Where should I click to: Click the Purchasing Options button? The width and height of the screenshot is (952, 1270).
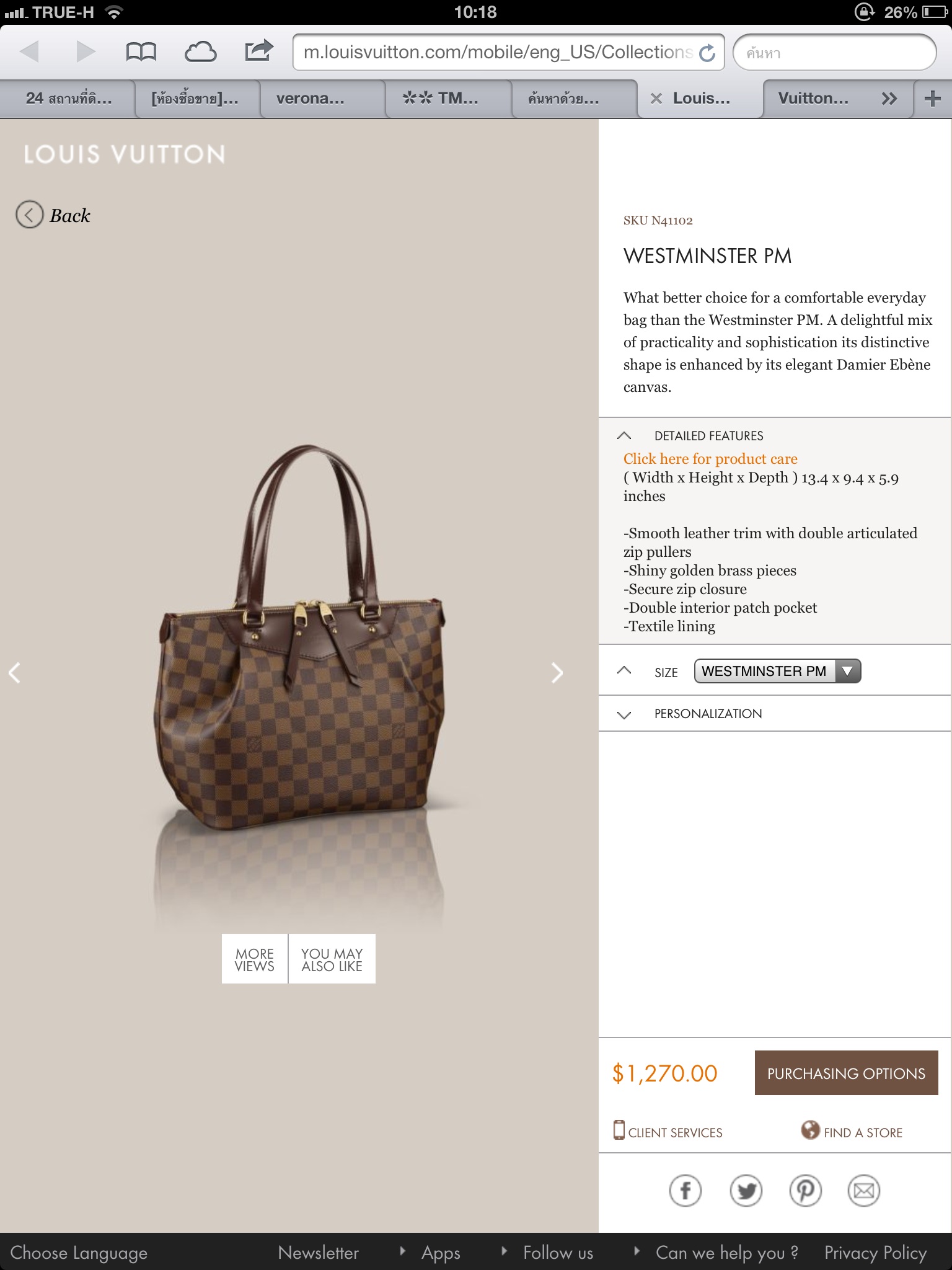click(846, 1073)
